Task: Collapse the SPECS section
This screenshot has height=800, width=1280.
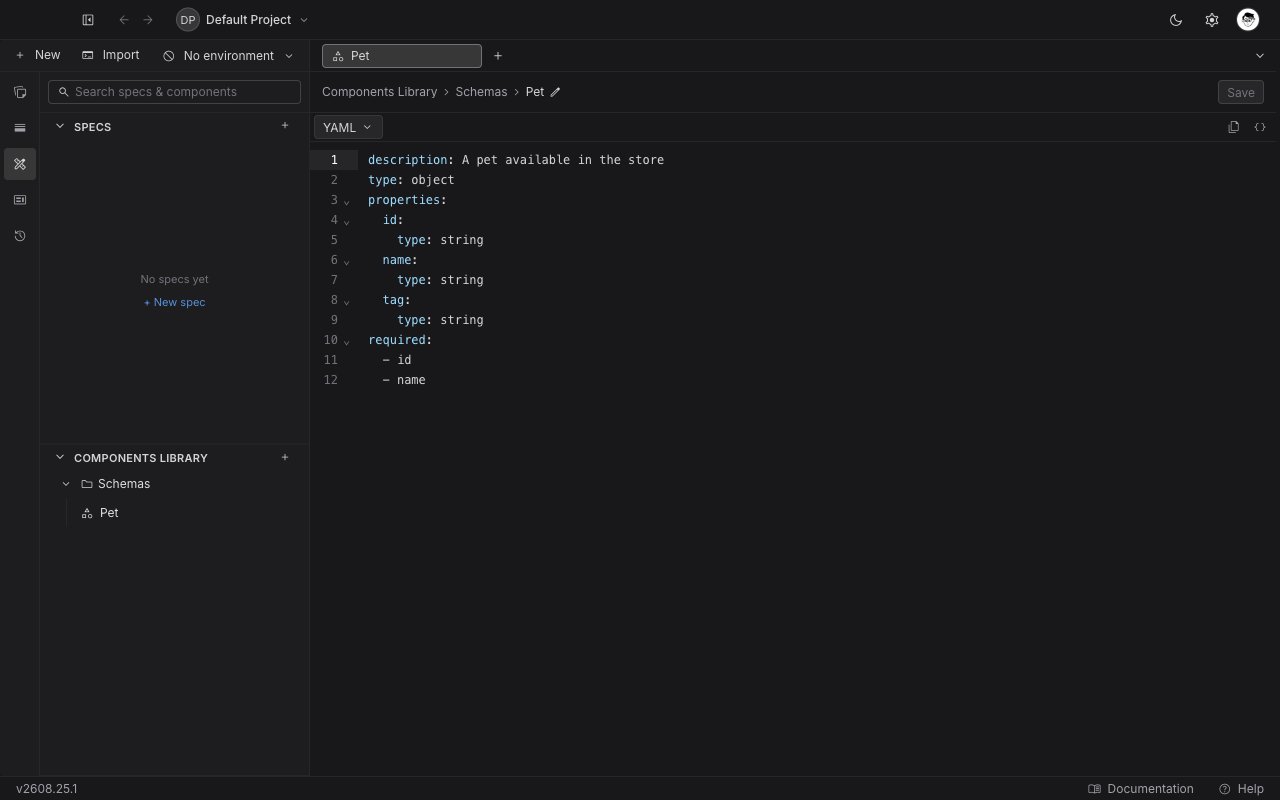Action: point(60,126)
